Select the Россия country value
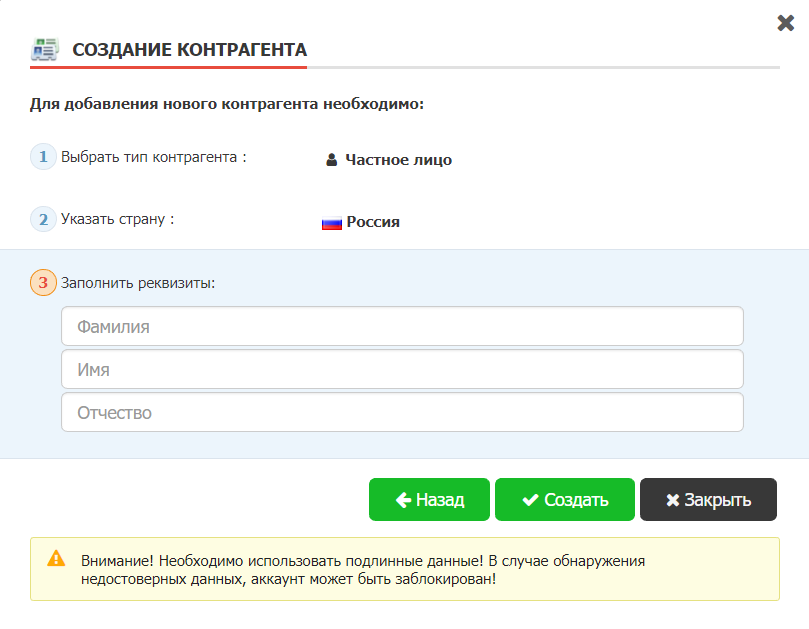The width and height of the screenshot is (809, 629). (x=373, y=222)
